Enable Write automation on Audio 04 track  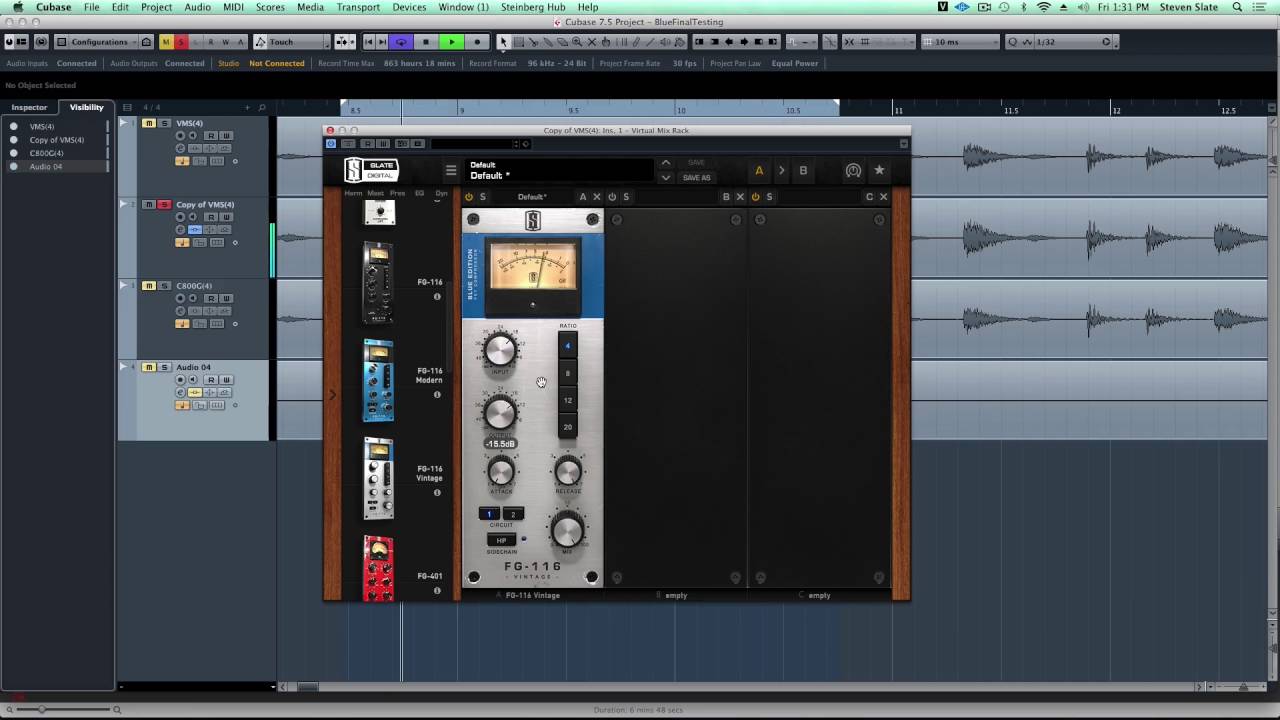click(x=226, y=380)
